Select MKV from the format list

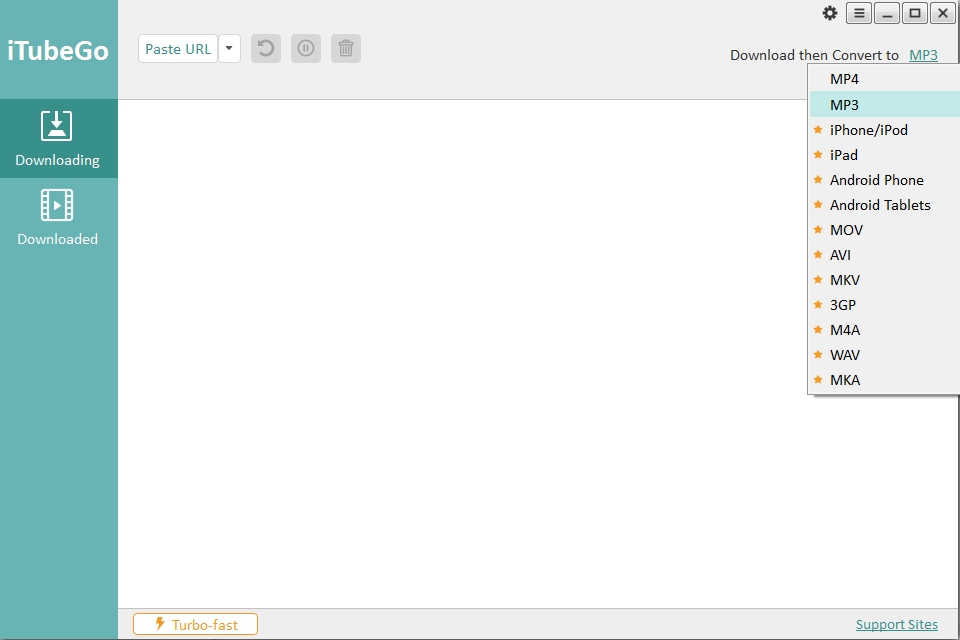click(884, 280)
